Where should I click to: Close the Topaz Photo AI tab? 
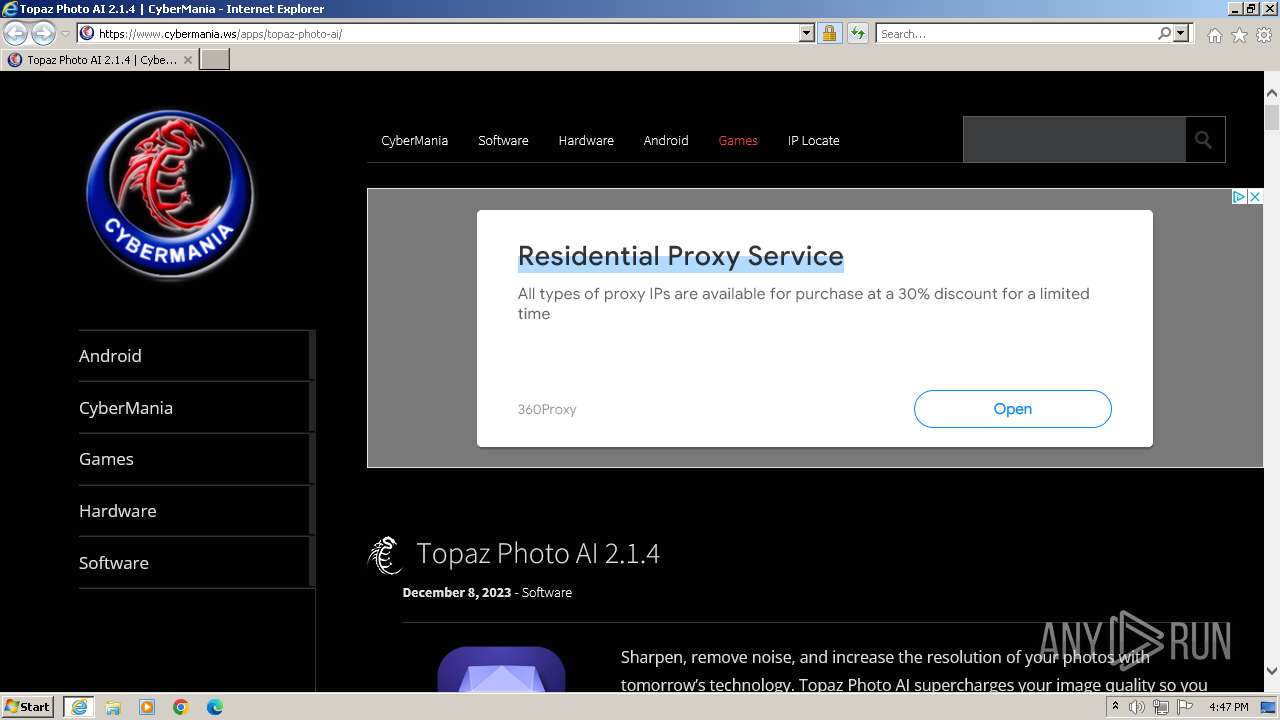187,60
